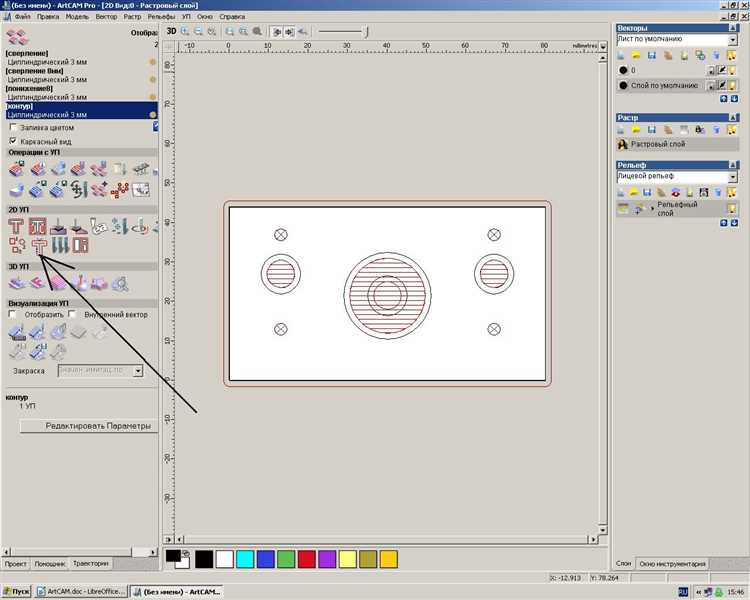This screenshot has width=750, height=600.
Task: Open the Пуск start button
Action: [16, 592]
